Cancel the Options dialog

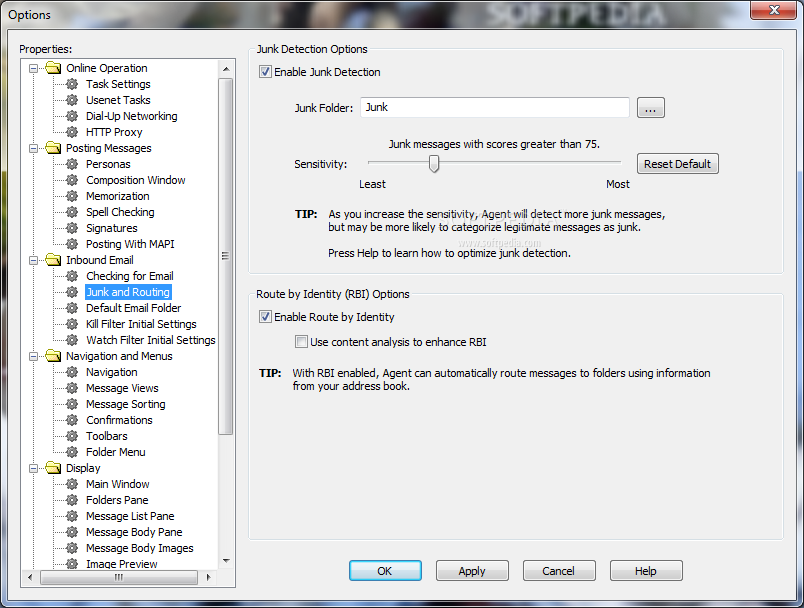[x=559, y=571]
